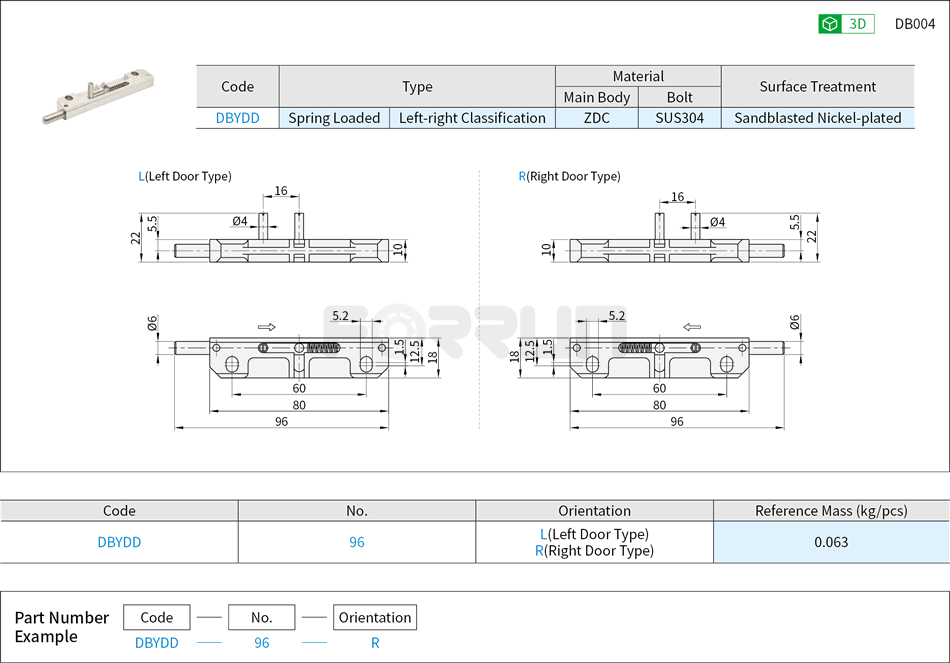Select the spring symbol in the bolt drawing
Image resolution: width=950 pixels, height=663 pixels.
322,347
